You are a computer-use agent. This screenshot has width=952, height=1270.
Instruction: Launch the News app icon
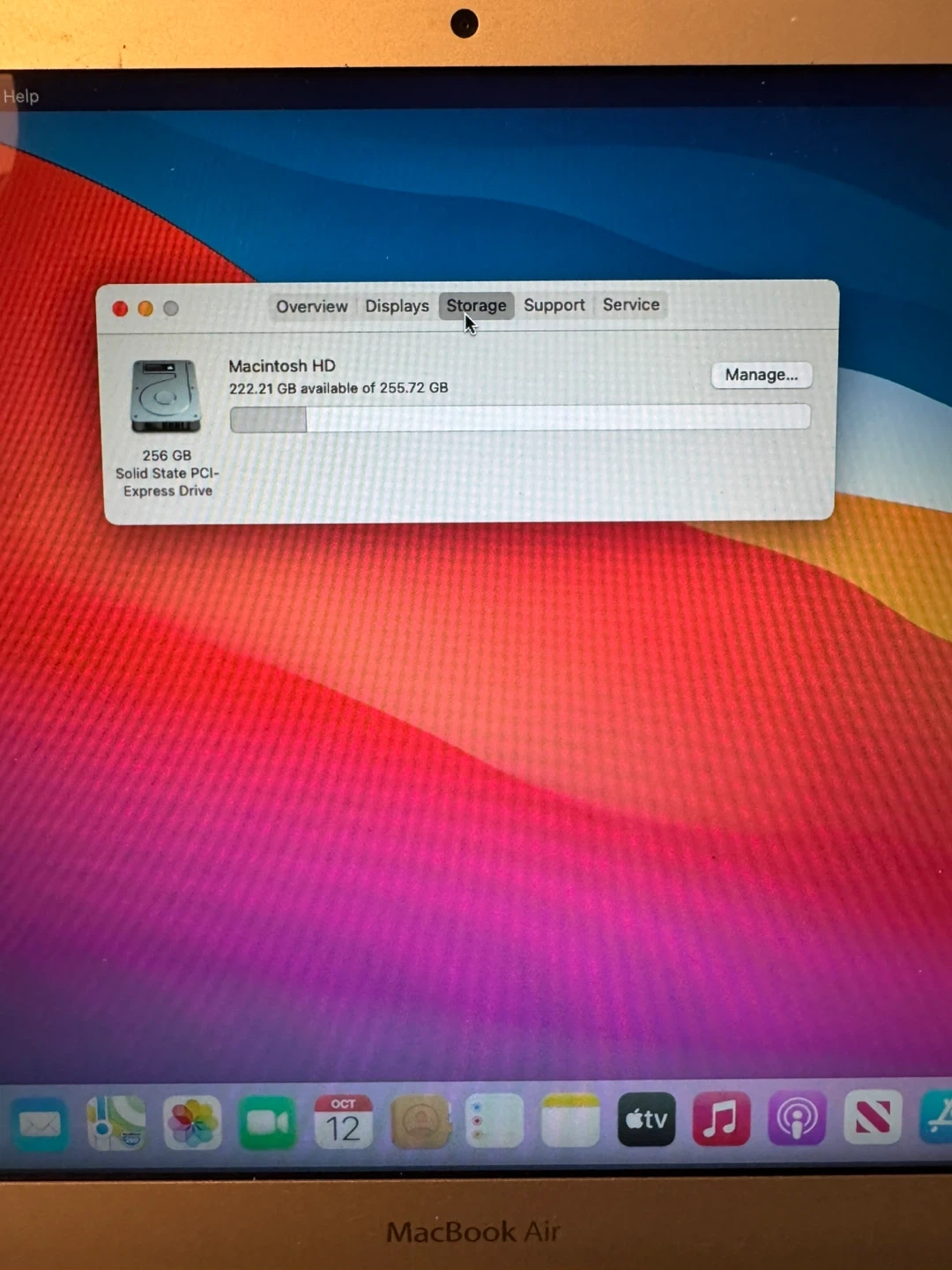coord(873,1118)
